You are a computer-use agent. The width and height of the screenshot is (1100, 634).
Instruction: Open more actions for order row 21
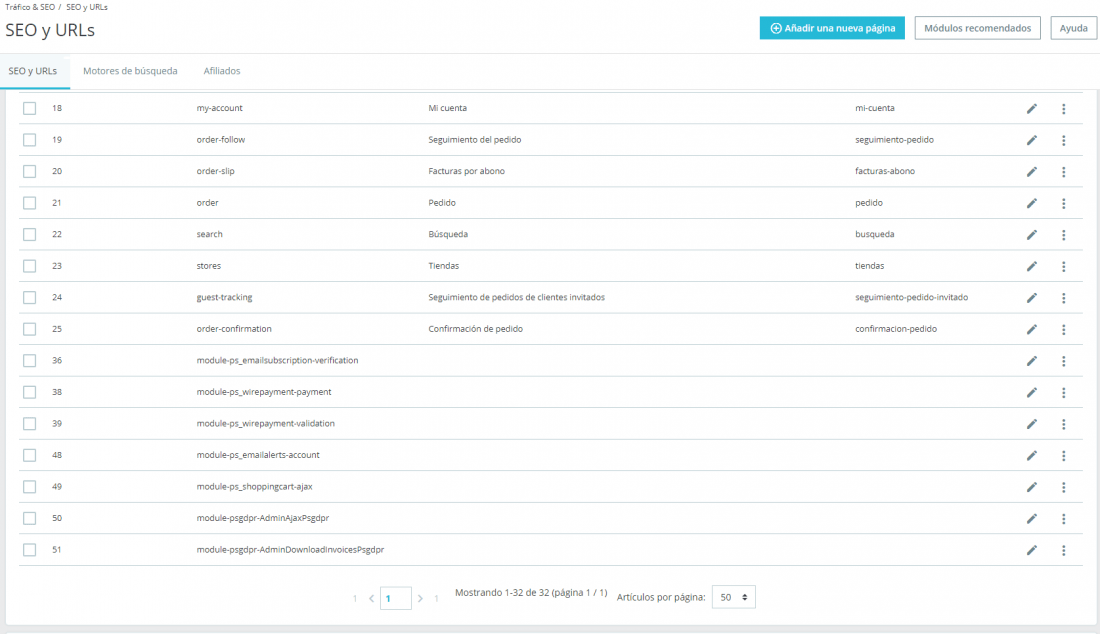[x=1064, y=203]
